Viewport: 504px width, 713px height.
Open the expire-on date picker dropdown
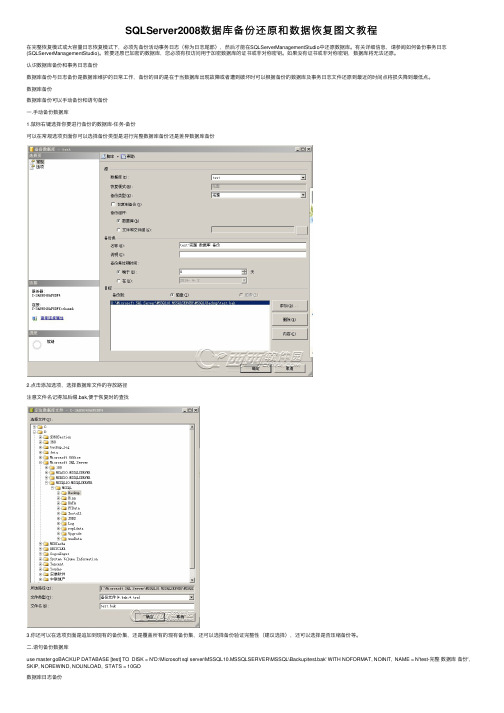244,281
